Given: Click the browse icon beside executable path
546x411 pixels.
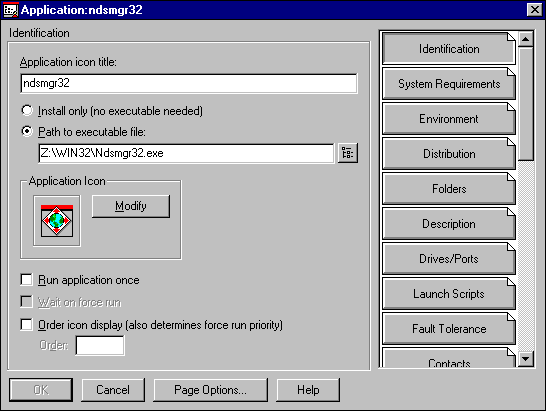Looking at the screenshot, I should coord(348,153).
